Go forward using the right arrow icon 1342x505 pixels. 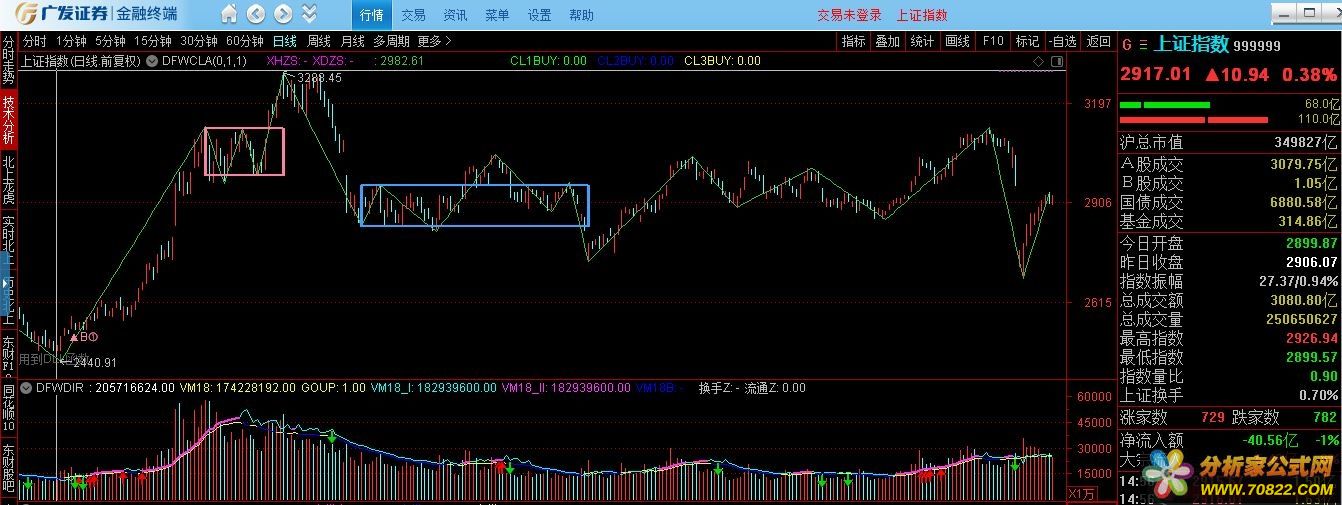pyautogui.click(x=283, y=14)
